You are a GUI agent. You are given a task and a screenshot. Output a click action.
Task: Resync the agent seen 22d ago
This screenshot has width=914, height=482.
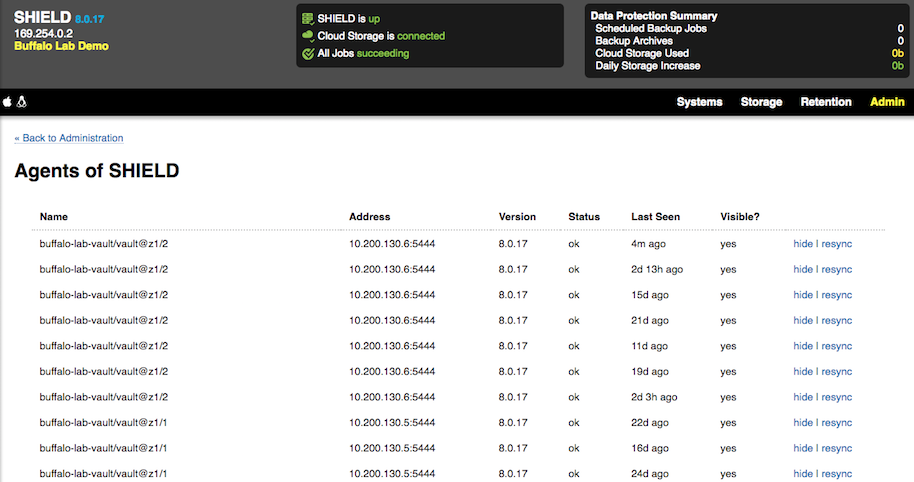pyautogui.click(x=836, y=423)
